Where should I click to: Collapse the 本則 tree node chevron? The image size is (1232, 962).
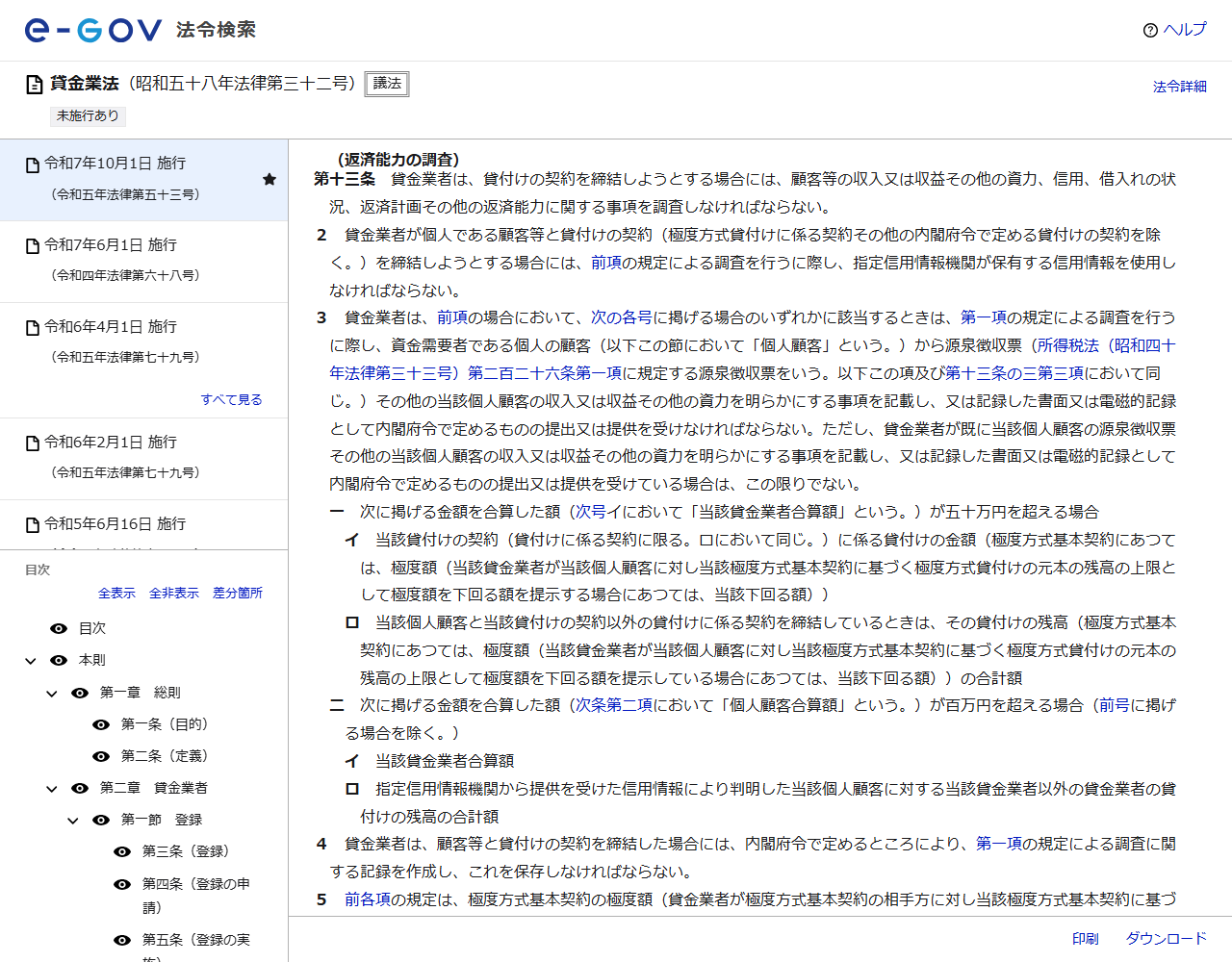pos(31,661)
